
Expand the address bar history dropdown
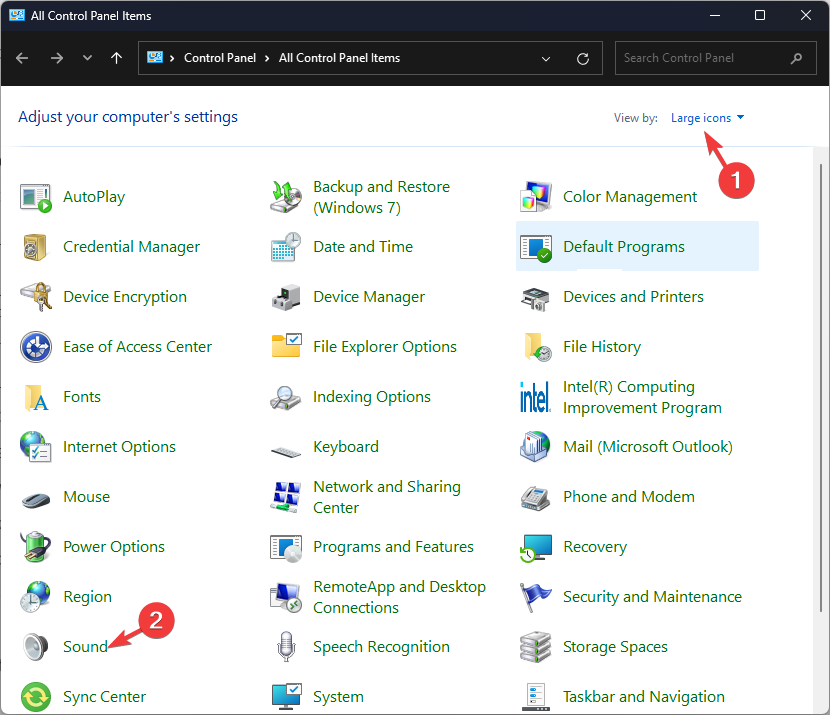coord(546,58)
